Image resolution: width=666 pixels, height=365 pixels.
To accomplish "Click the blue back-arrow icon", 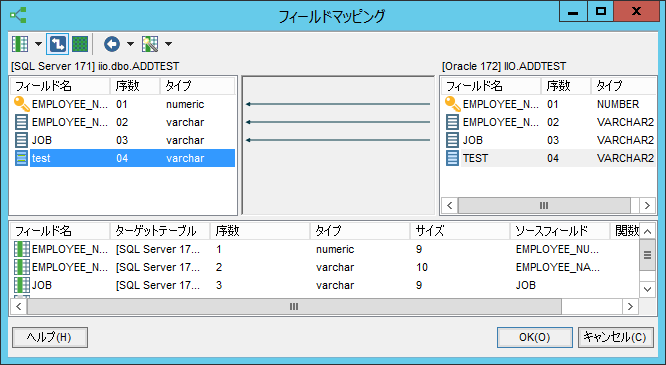I will pos(112,44).
